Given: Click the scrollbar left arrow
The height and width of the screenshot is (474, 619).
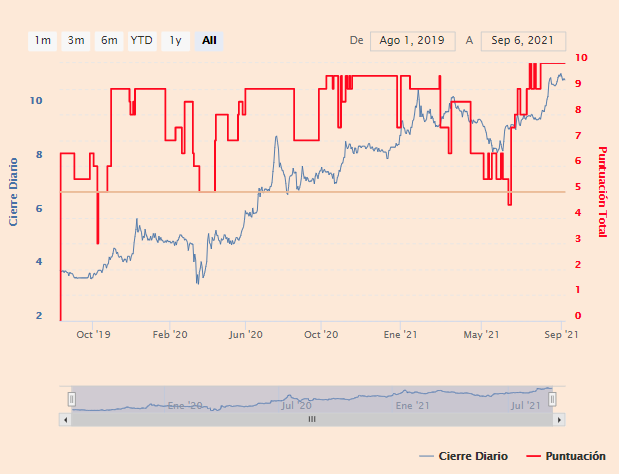Looking at the screenshot, I should [x=66, y=420].
